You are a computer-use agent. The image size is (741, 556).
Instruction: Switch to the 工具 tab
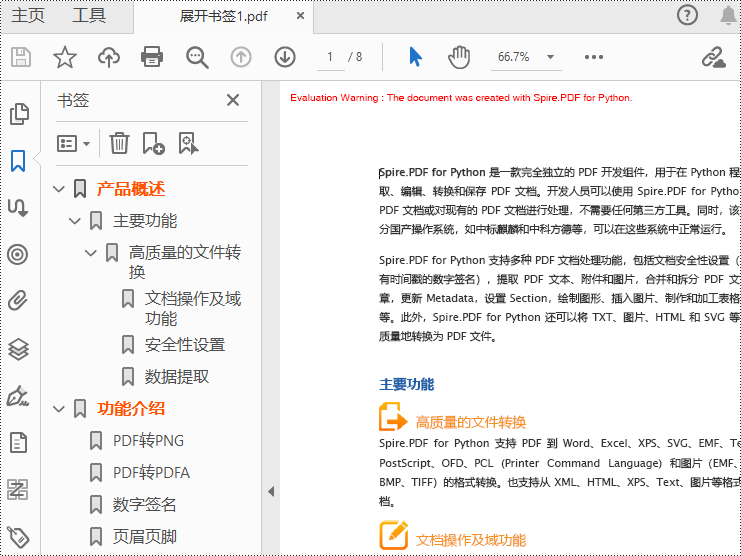click(89, 16)
